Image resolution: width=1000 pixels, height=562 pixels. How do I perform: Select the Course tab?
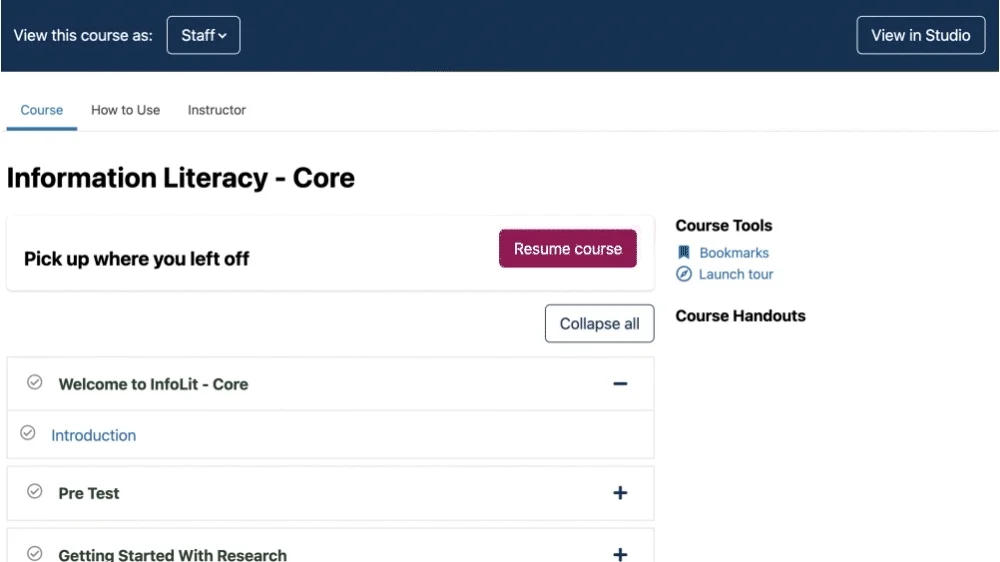(41, 110)
